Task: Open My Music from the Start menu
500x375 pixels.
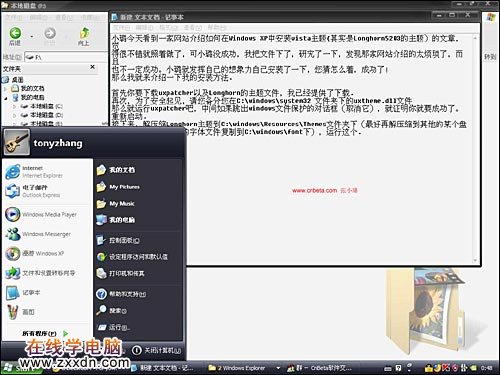Action: pos(138,203)
